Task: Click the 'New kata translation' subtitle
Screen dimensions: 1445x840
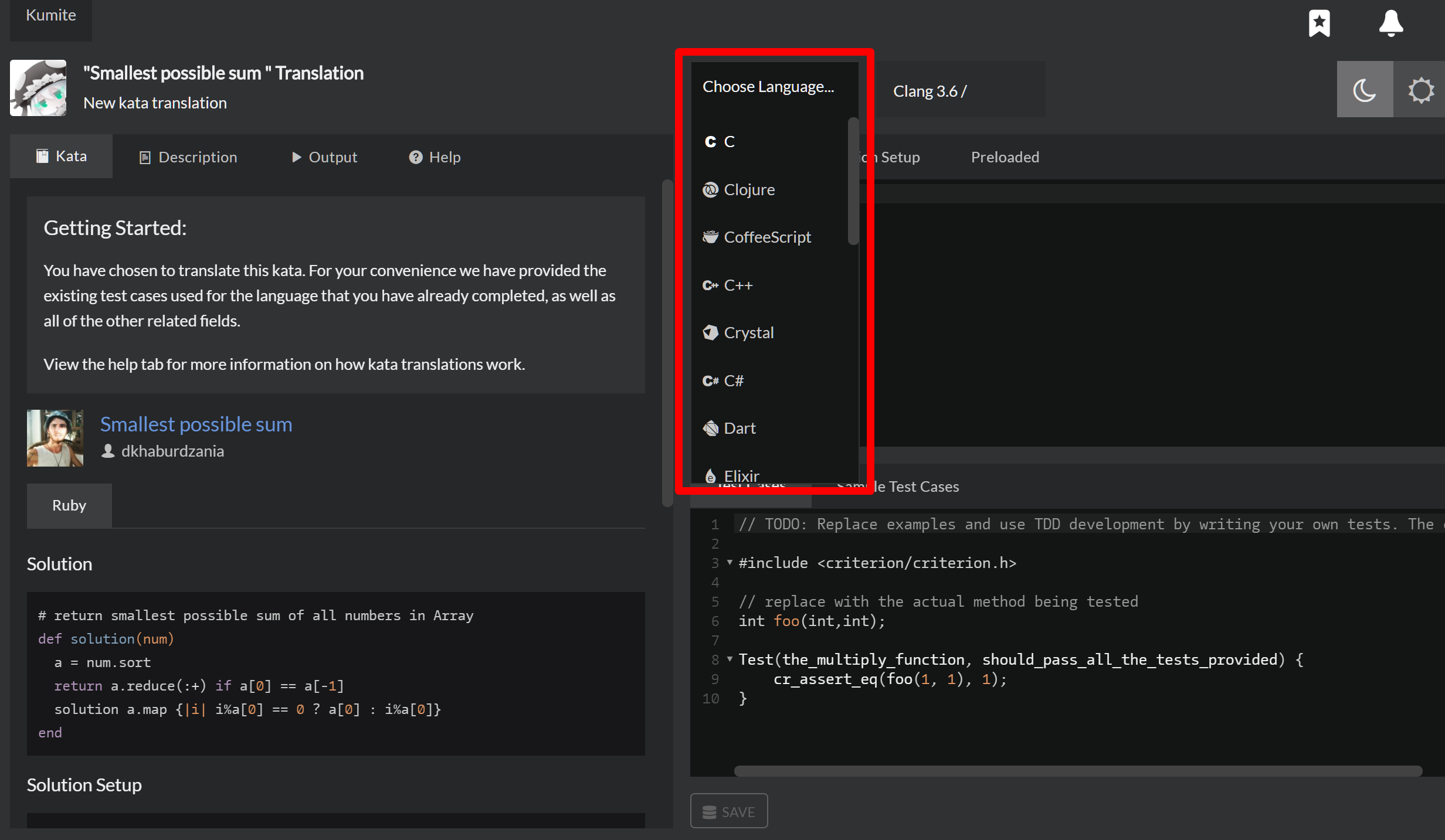Action: 155,103
